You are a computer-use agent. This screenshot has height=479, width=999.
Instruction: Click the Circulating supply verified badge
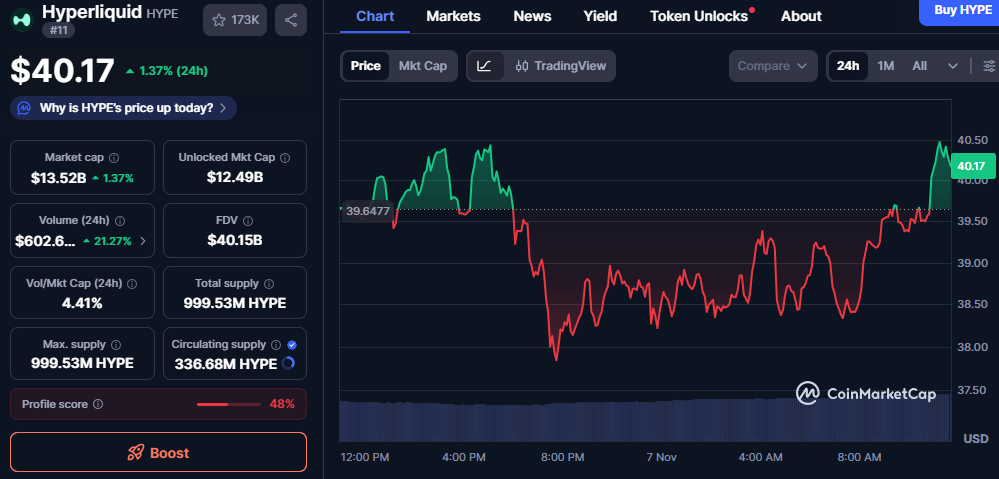coord(291,344)
